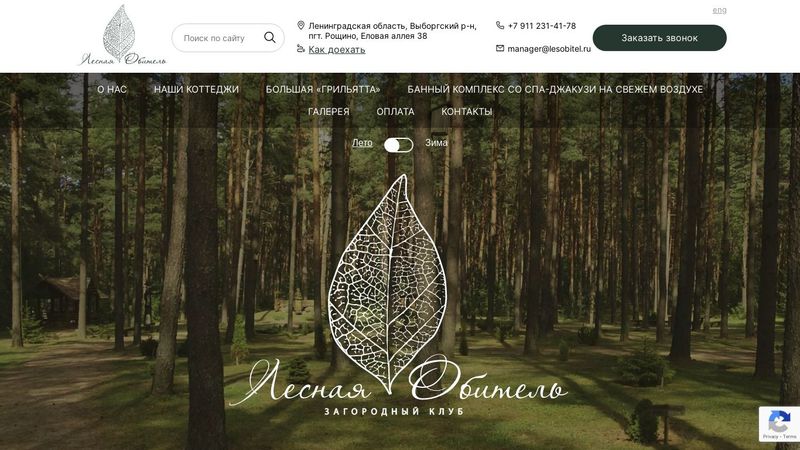Click the route icon beside Как доехать
This screenshot has width=800, height=450.
point(301,49)
